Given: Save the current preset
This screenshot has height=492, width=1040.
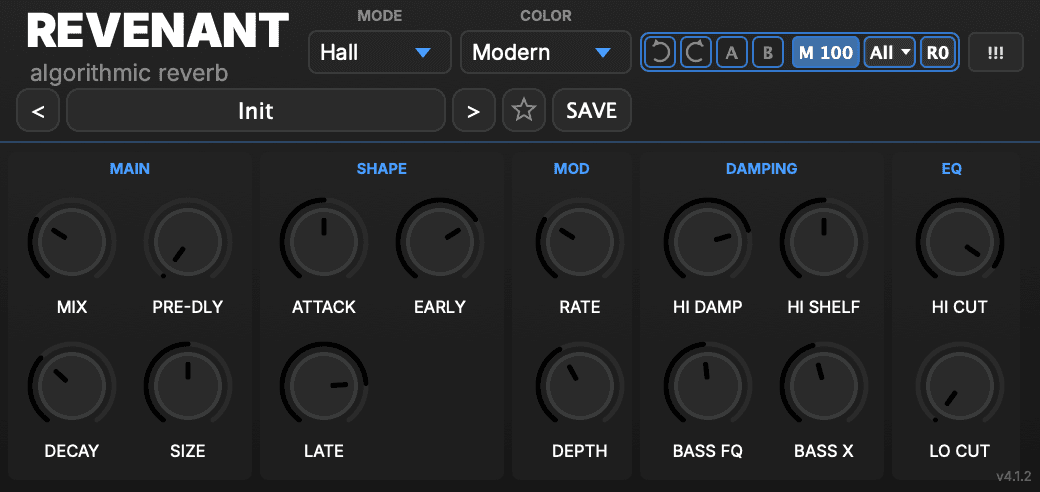Looking at the screenshot, I should pos(592,110).
